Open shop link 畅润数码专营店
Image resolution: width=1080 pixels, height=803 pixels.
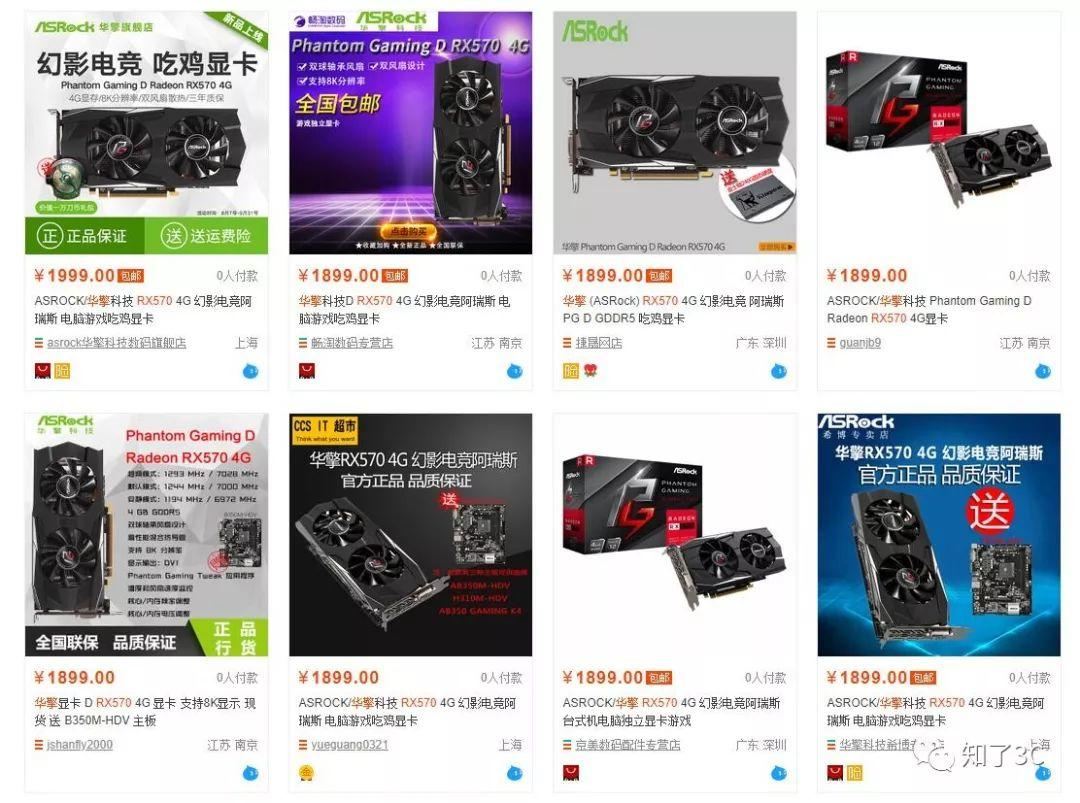click(x=352, y=343)
